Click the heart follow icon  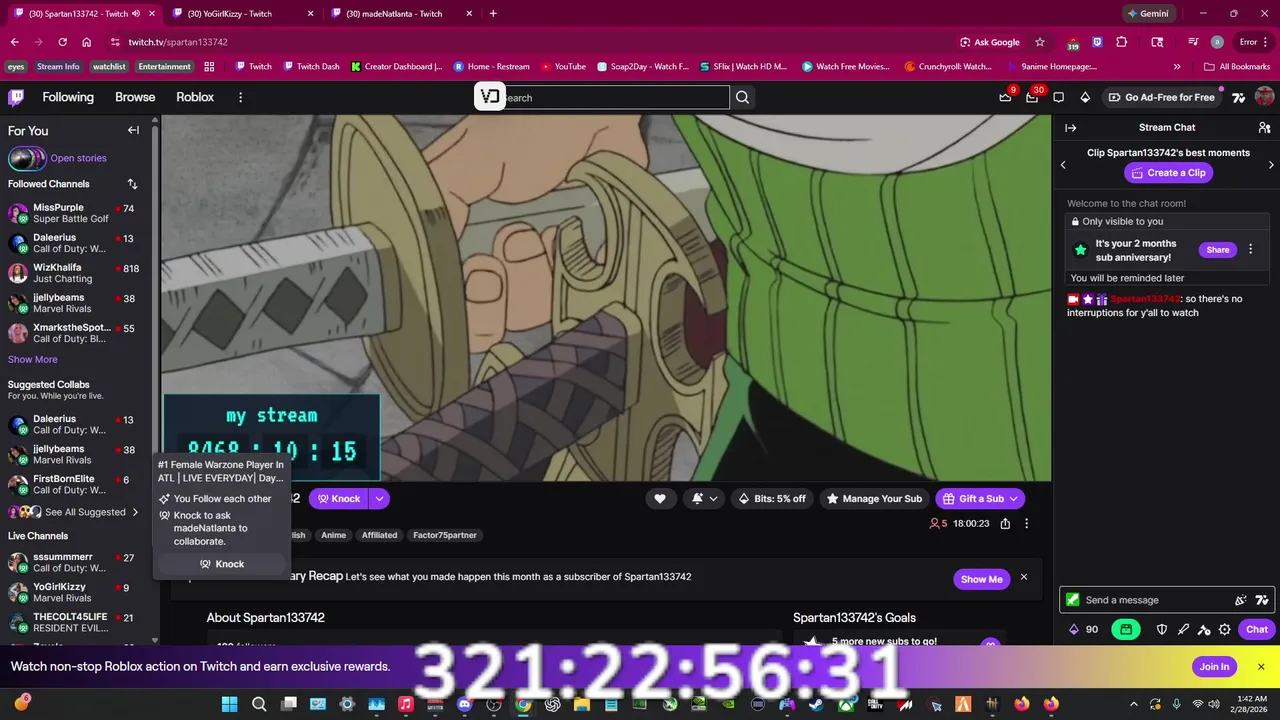point(660,498)
